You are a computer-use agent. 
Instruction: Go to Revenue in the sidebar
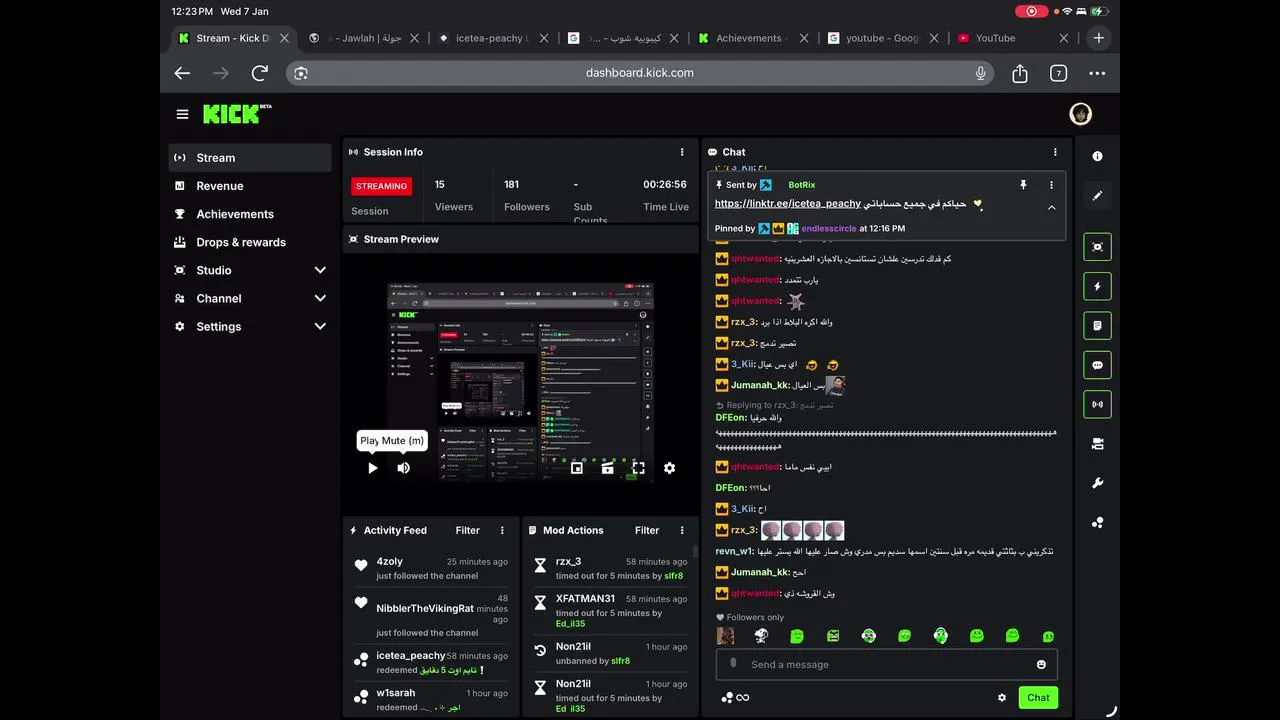pos(250,186)
